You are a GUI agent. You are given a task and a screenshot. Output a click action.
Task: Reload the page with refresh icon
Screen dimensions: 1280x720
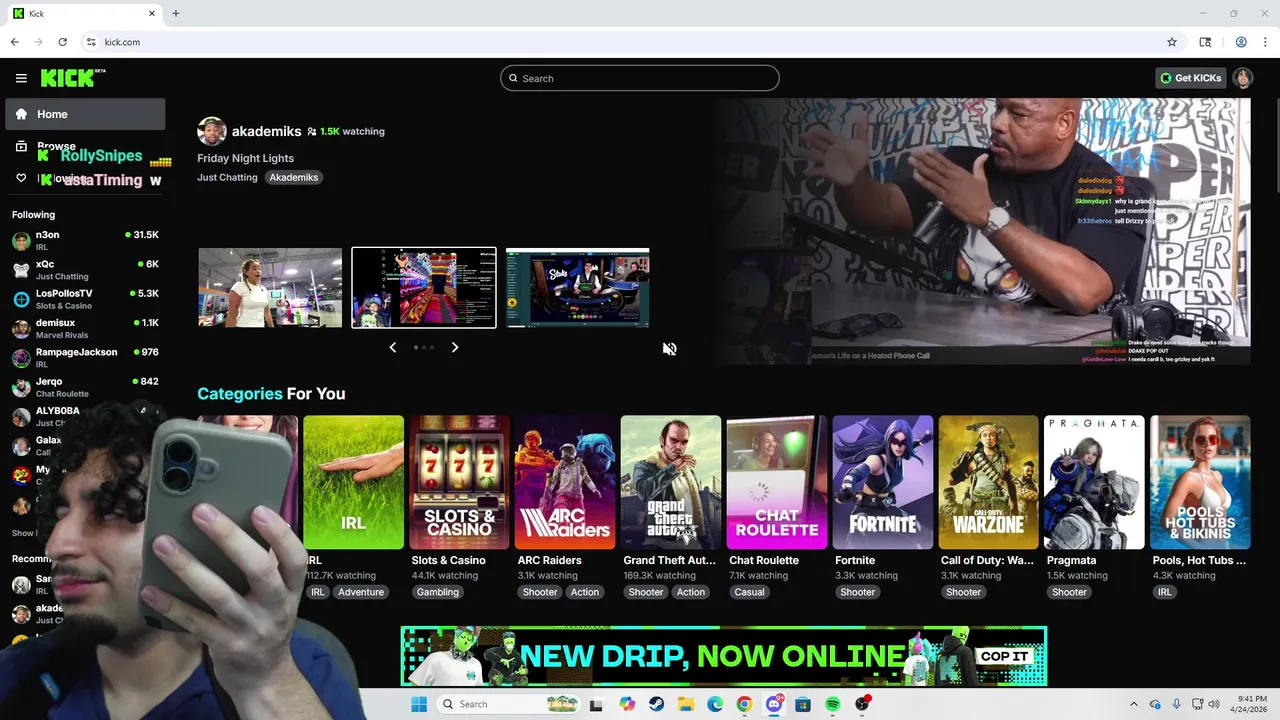[x=62, y=42]
